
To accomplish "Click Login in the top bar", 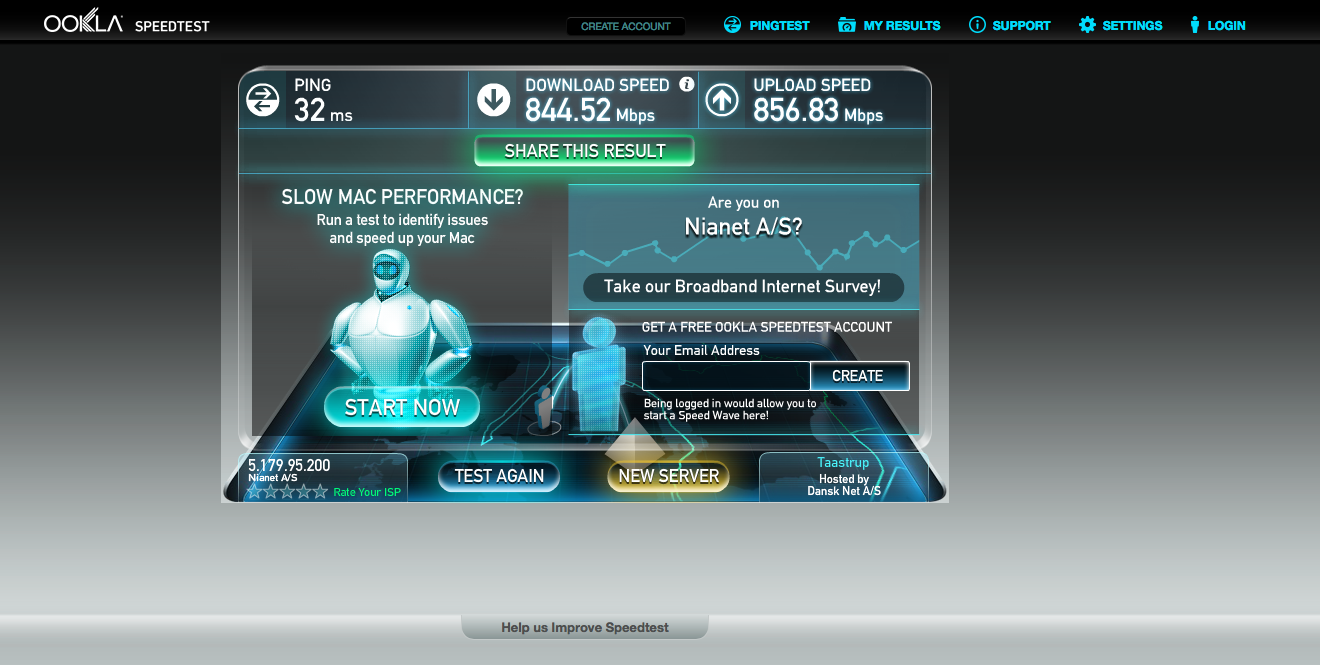I will 1216,25.
